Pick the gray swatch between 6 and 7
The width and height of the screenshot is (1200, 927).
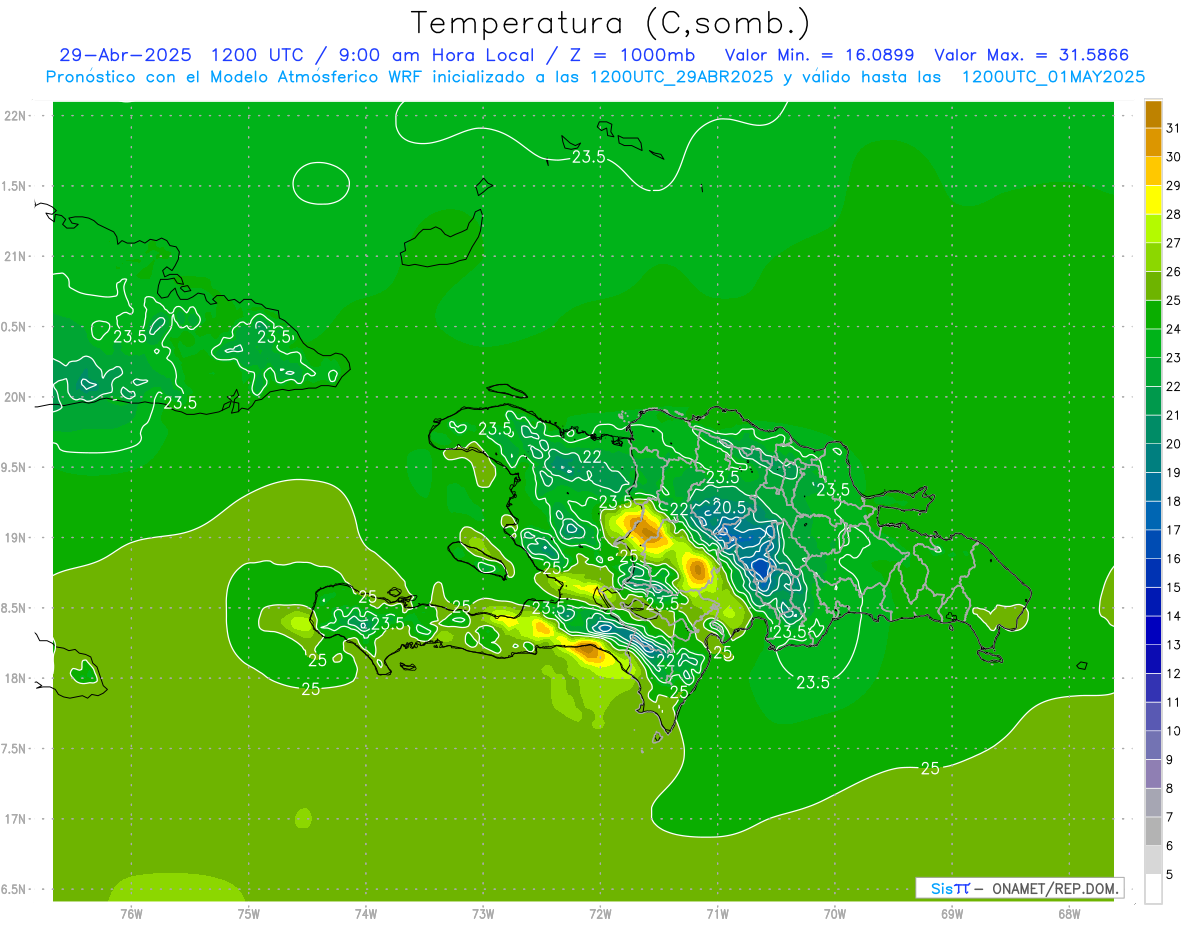pos(1153,832)
